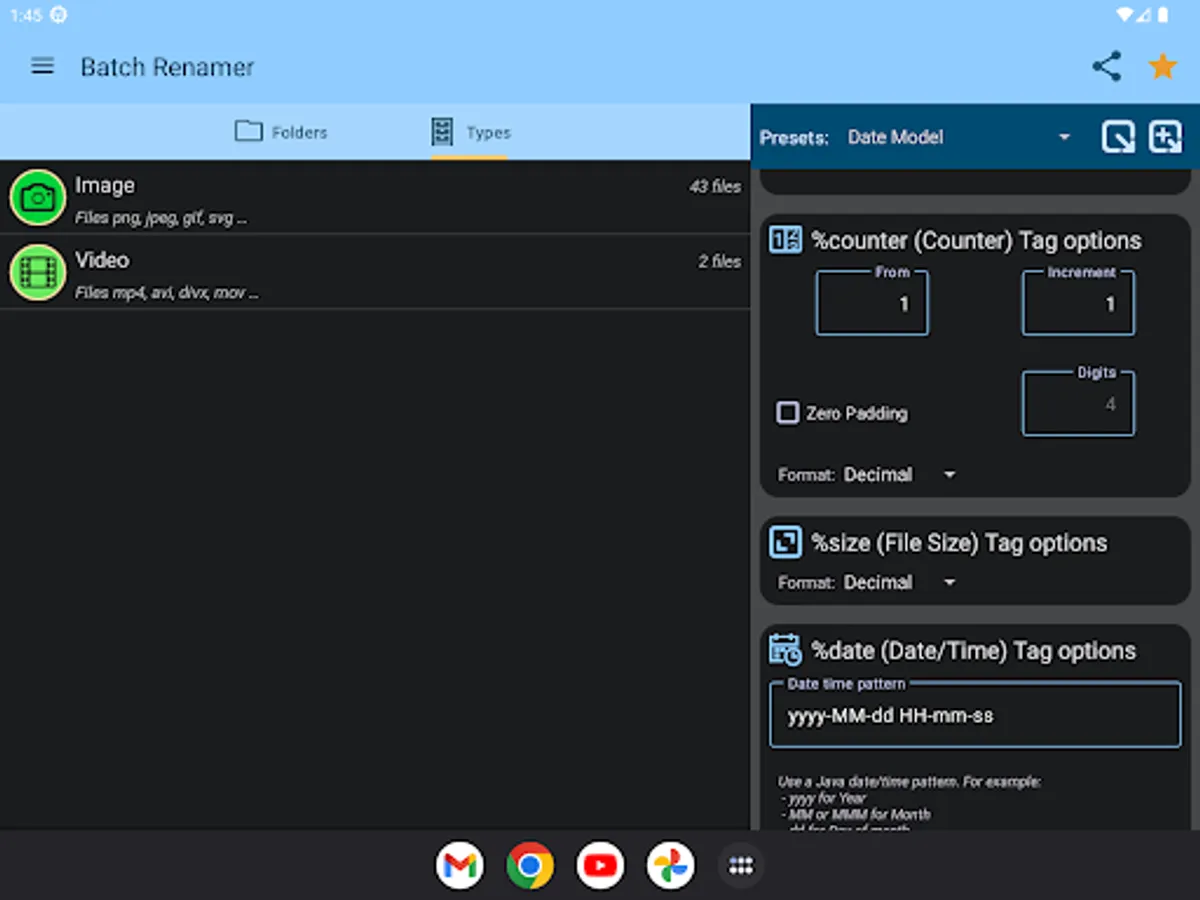Open Gmail from the taskbar
This screenshot has height=900, width=1200.
pos(460,866)
